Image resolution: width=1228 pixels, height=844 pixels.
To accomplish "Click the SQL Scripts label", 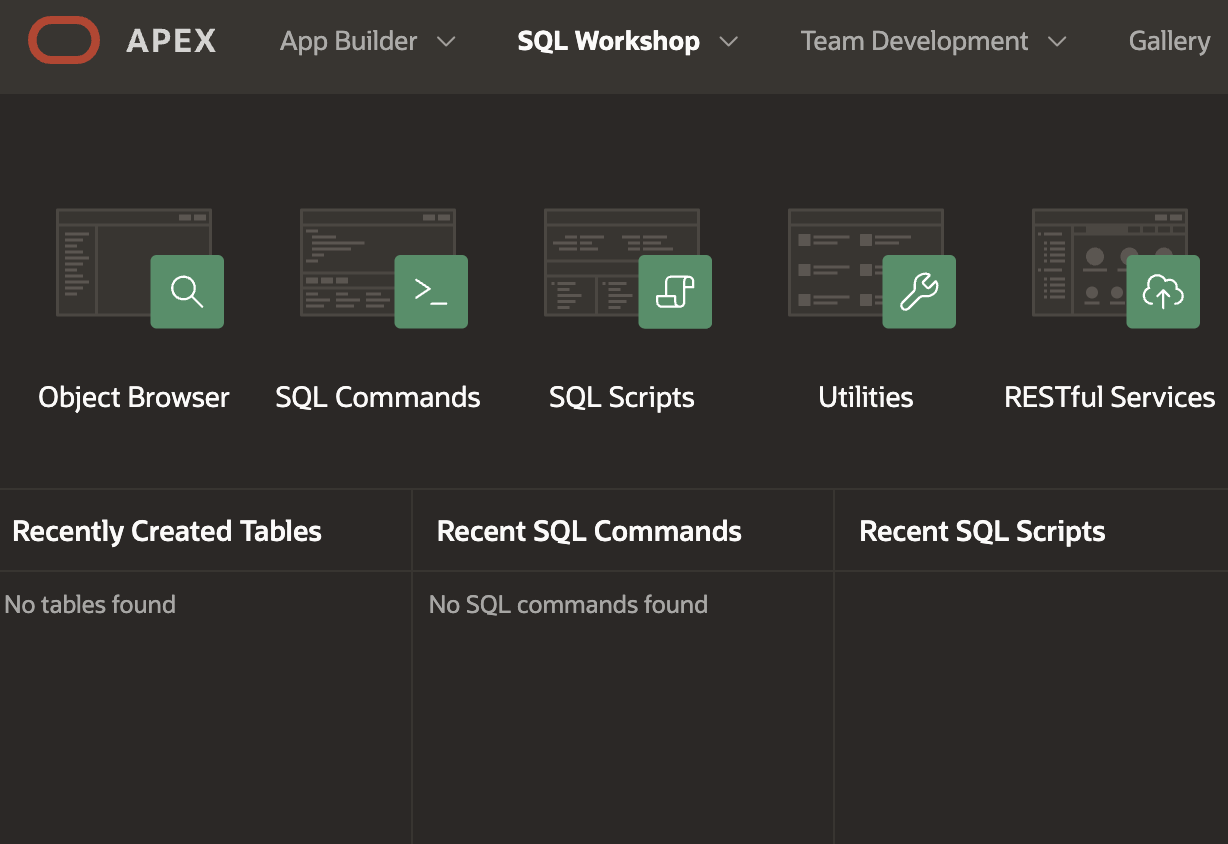I will tap(622, 397).
